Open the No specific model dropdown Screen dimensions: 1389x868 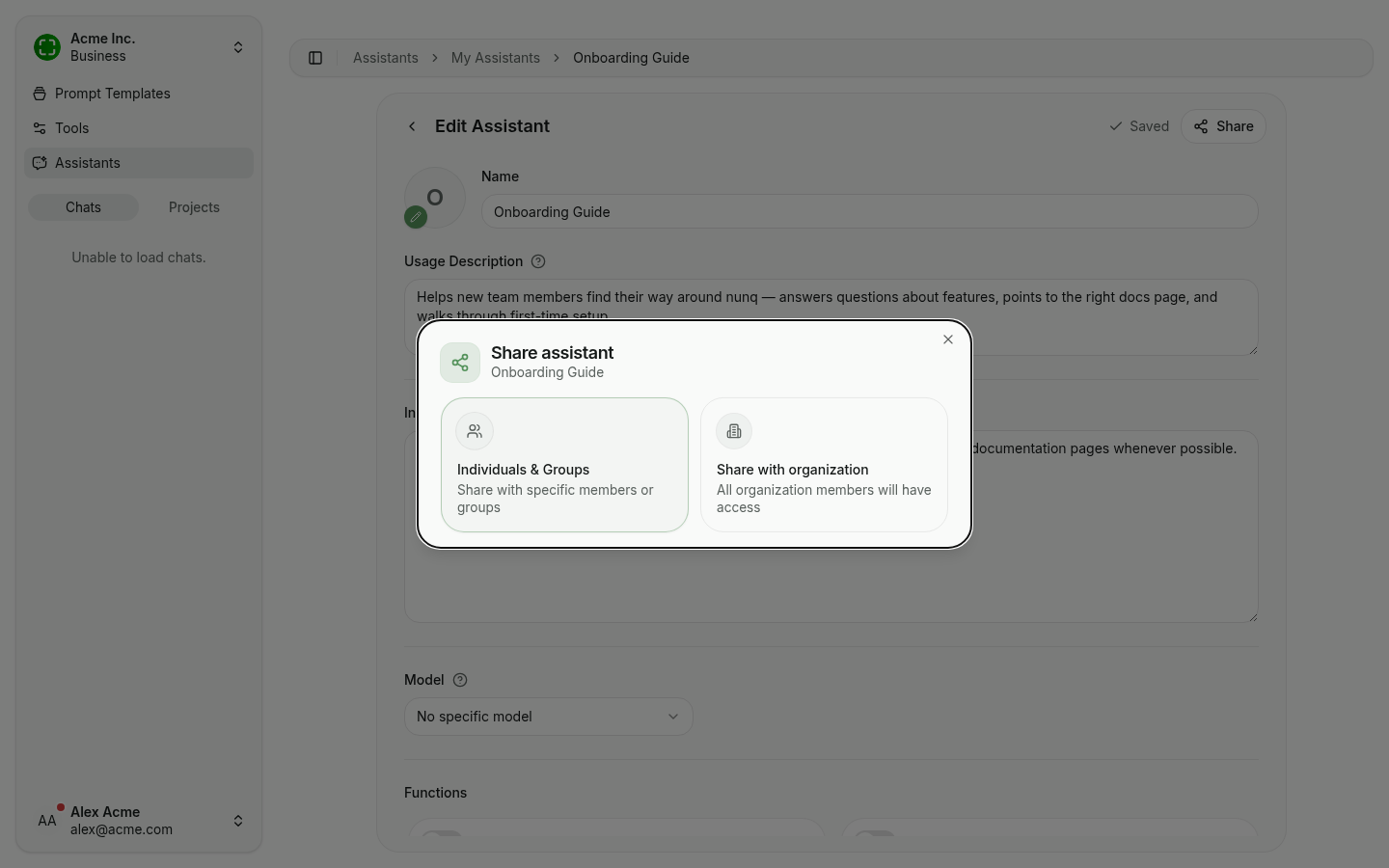click(548, 717)
